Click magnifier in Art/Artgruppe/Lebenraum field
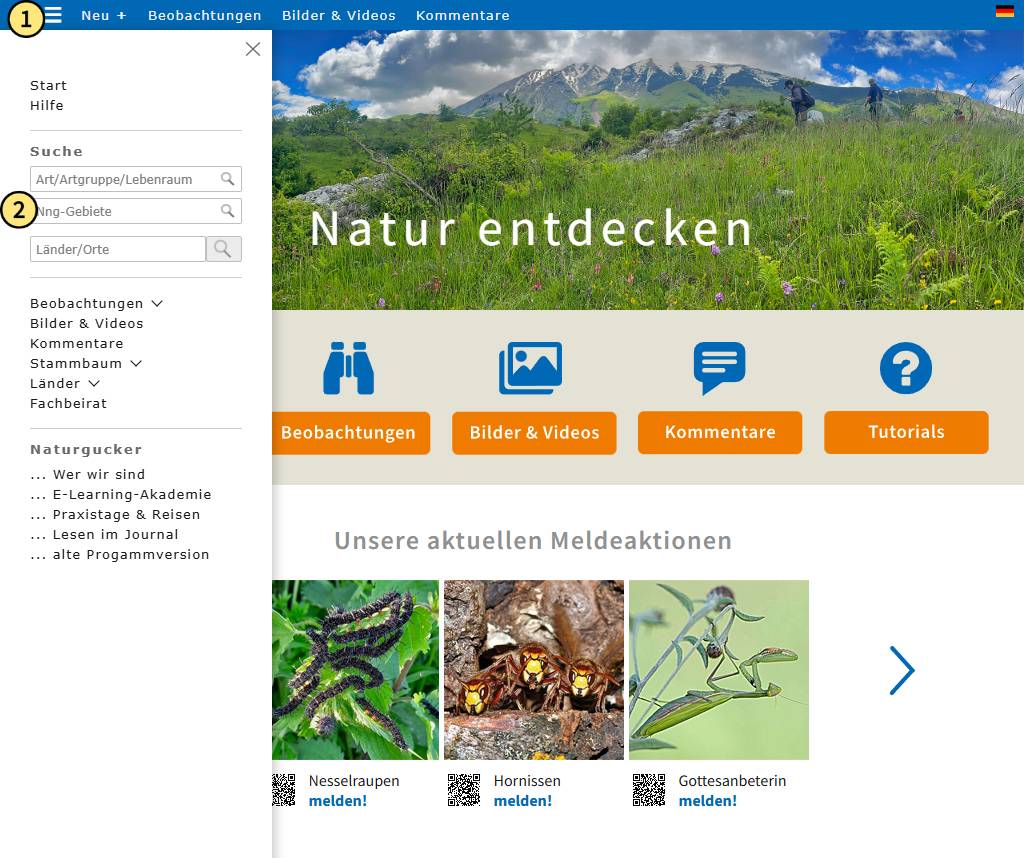The height and width of the screenshot is (858, 1024). coord(227,179)
